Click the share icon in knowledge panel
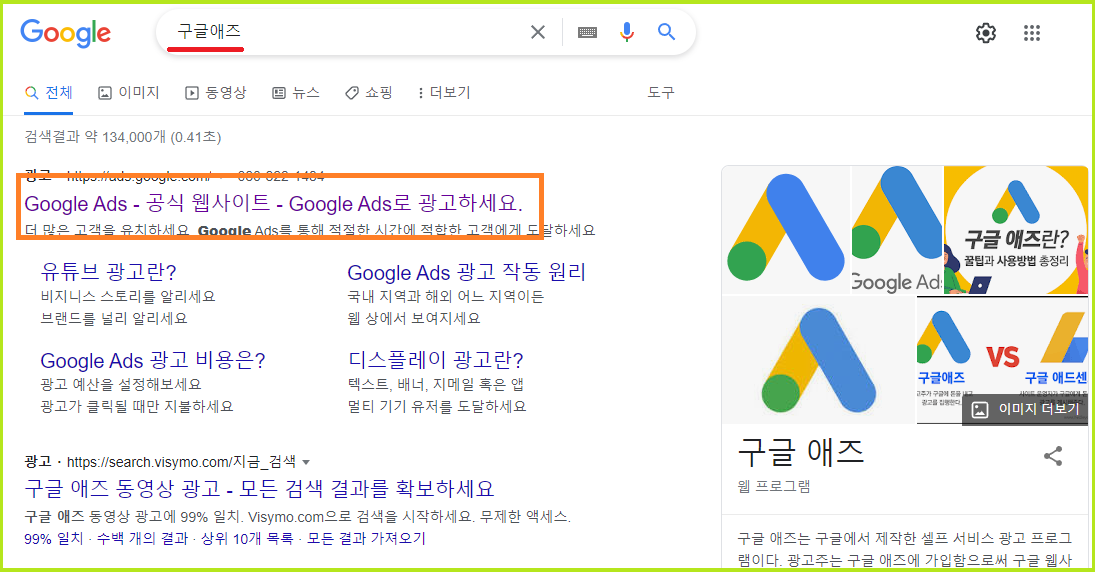The height and width of the screenshot is (572, 1095). point(1053,456)
